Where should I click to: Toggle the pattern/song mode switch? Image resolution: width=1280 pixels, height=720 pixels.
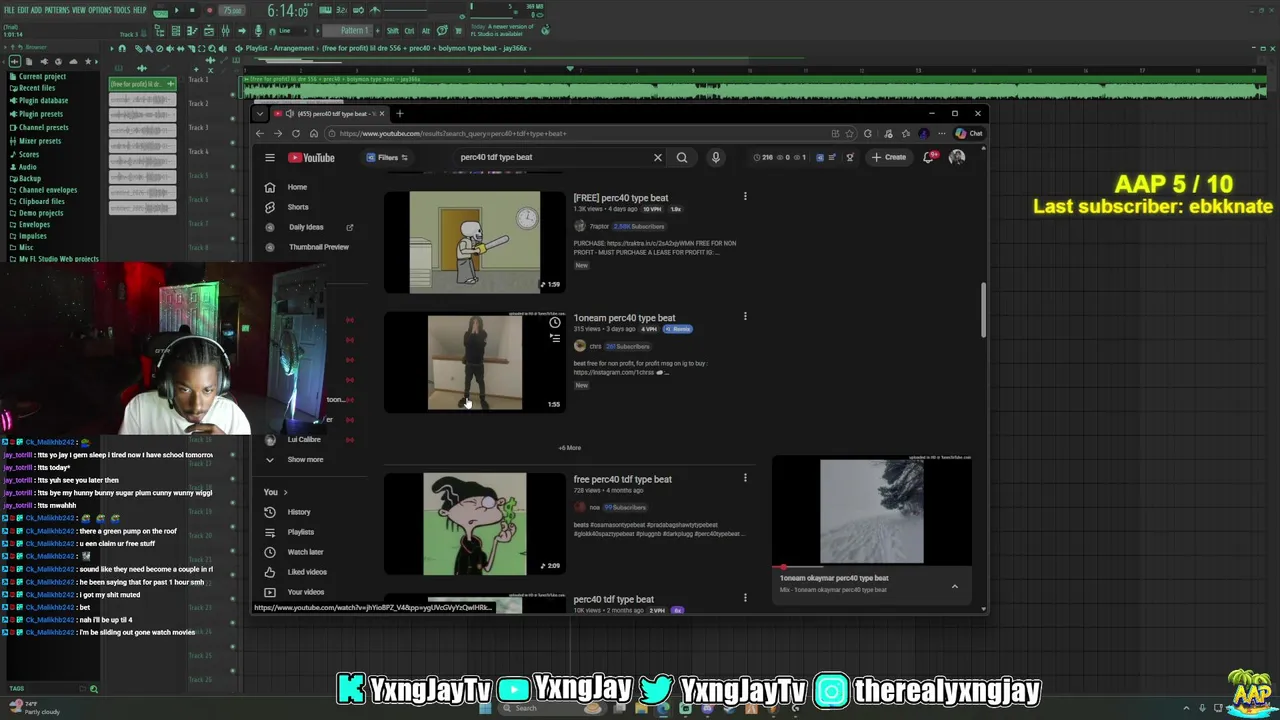coord(160,11)
